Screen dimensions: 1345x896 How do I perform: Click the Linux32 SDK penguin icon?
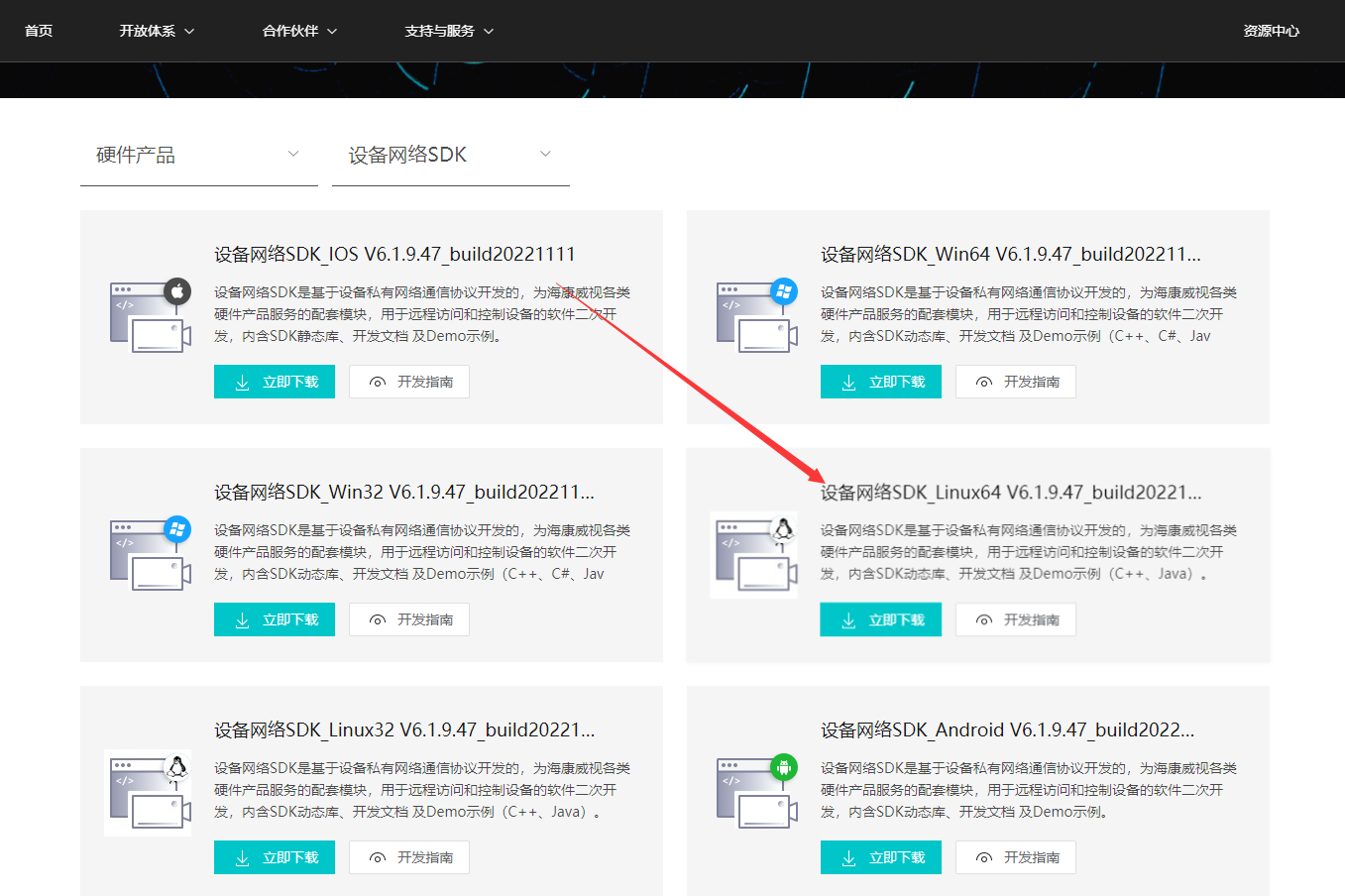pos(177,767)
